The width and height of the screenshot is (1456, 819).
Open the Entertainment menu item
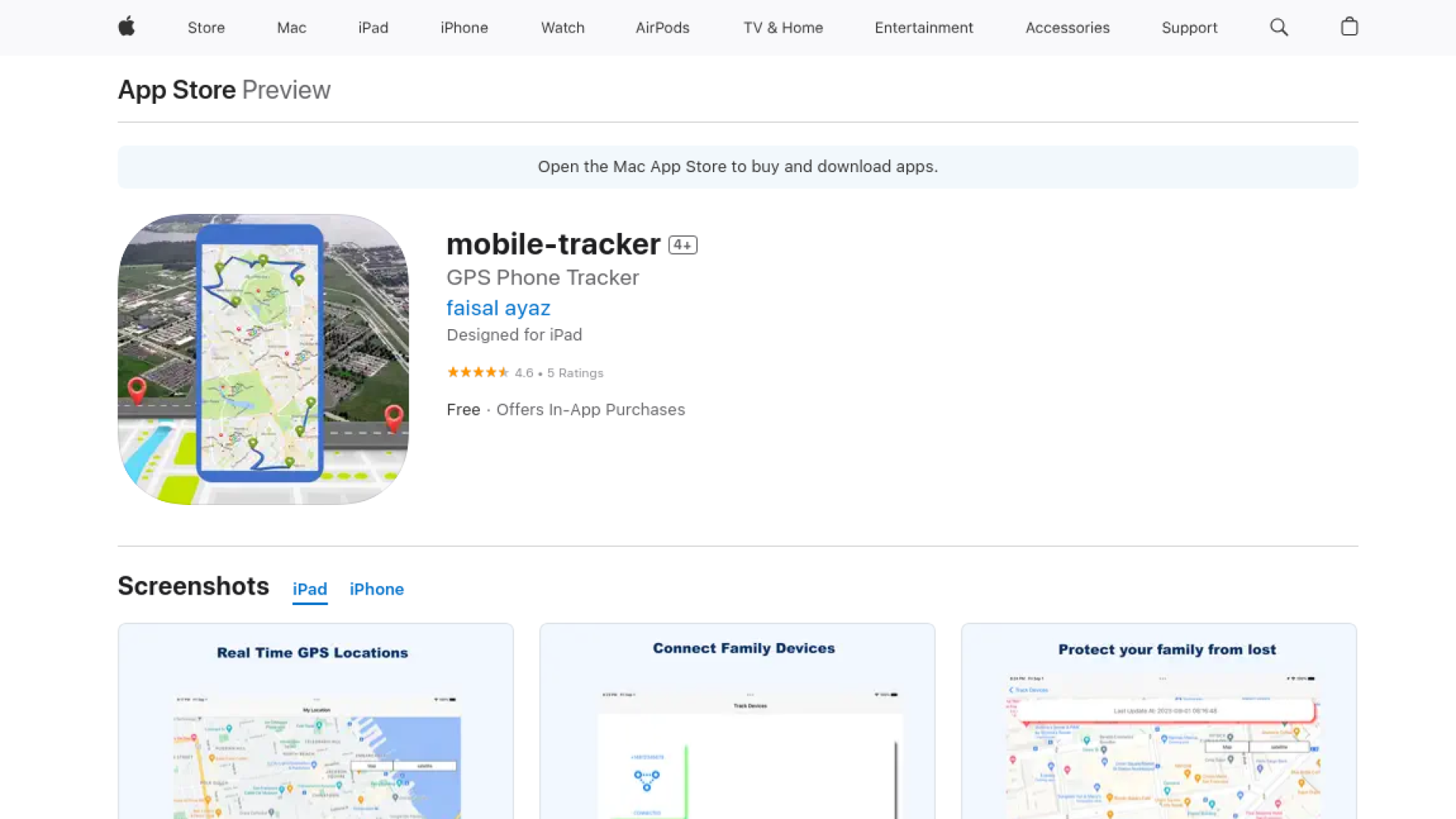[924, 27]
